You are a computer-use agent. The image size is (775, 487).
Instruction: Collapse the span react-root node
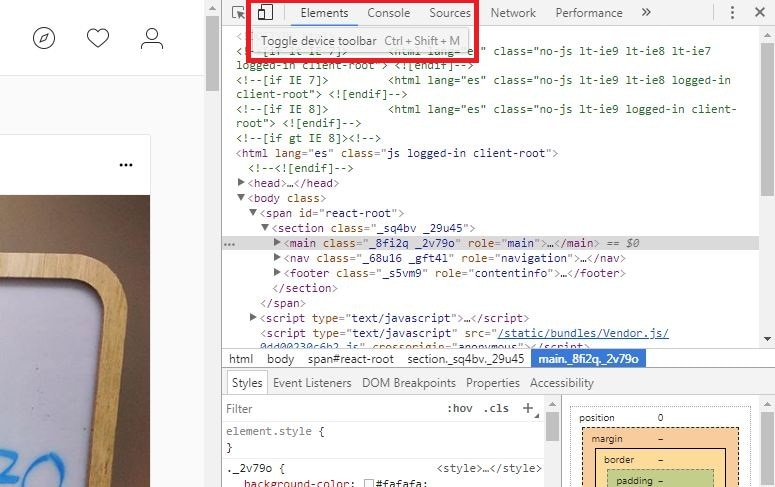click(253, 213)
